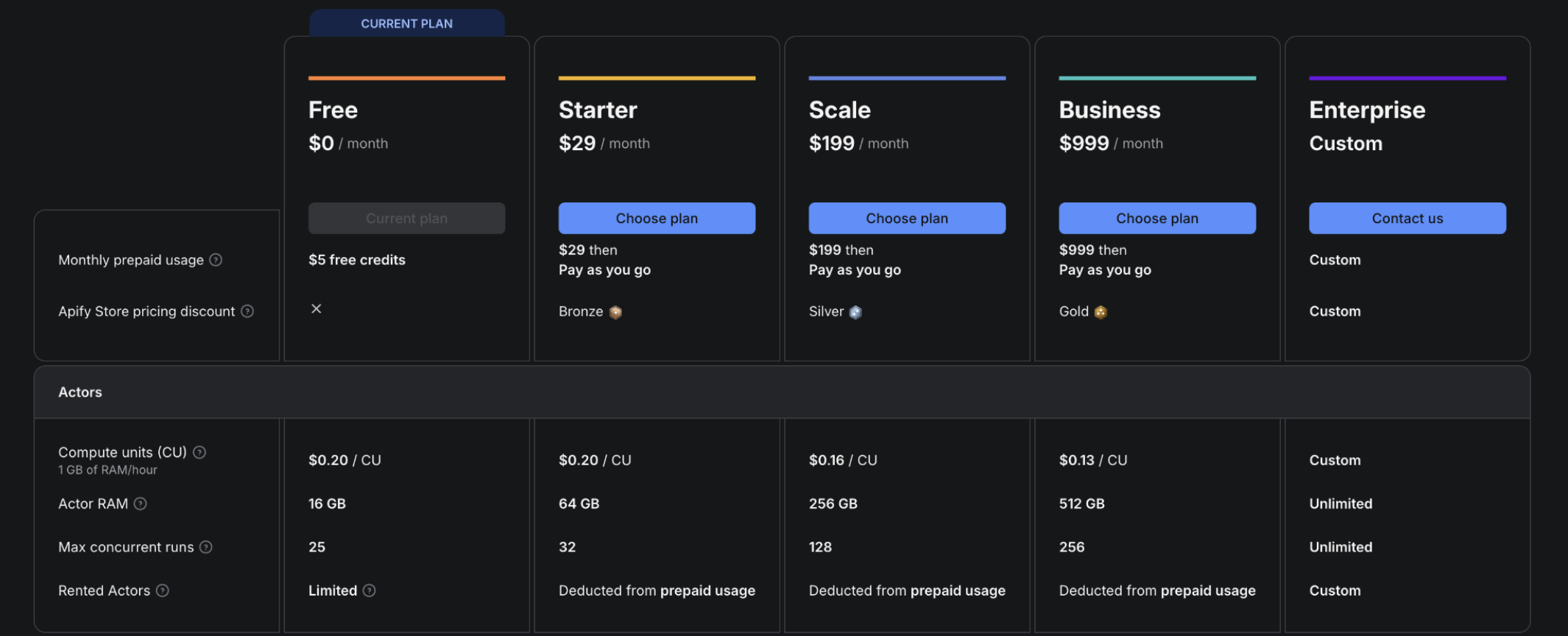Click the $5 free credits text
The image size is (1568, 636).
[357, 260]
